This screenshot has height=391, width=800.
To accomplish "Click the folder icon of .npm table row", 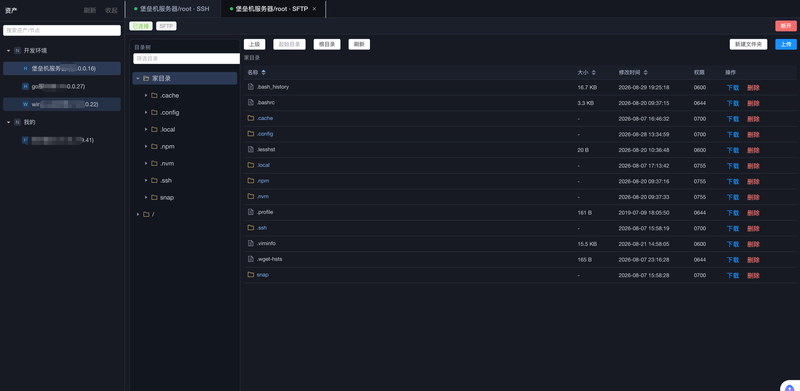I will (x=251, y=181).
